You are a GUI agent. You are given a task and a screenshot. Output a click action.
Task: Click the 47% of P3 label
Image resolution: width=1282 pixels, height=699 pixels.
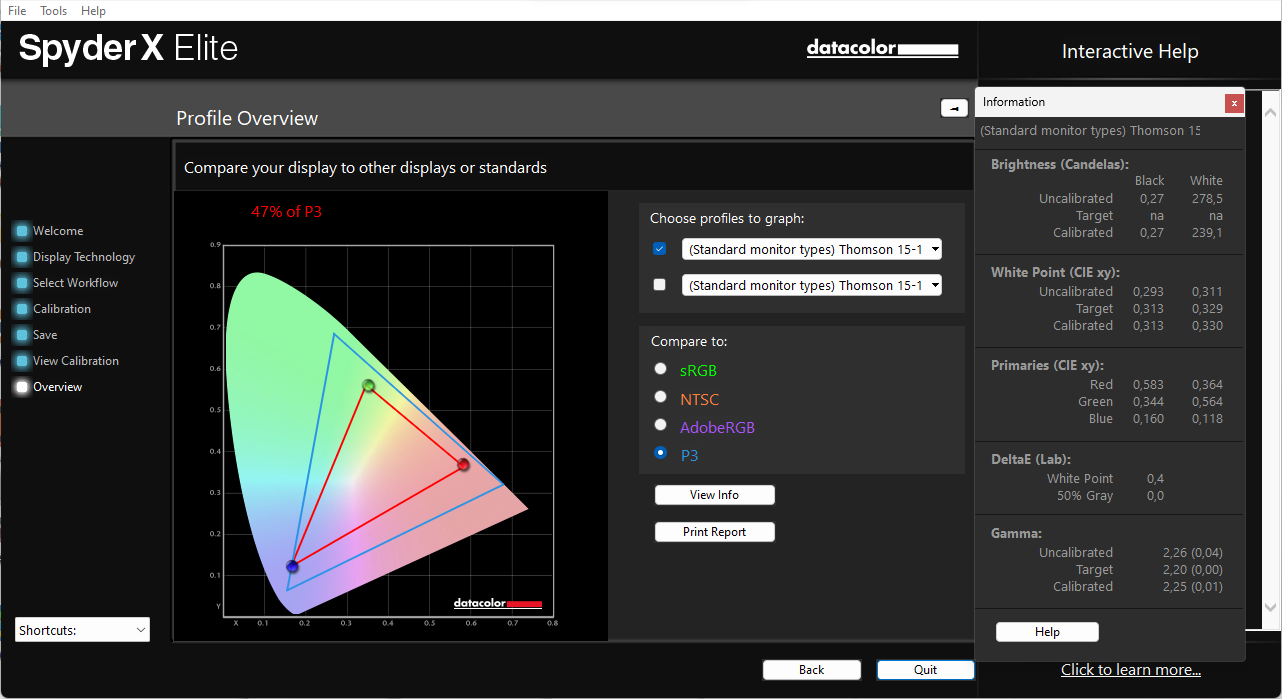click(287, 212)
